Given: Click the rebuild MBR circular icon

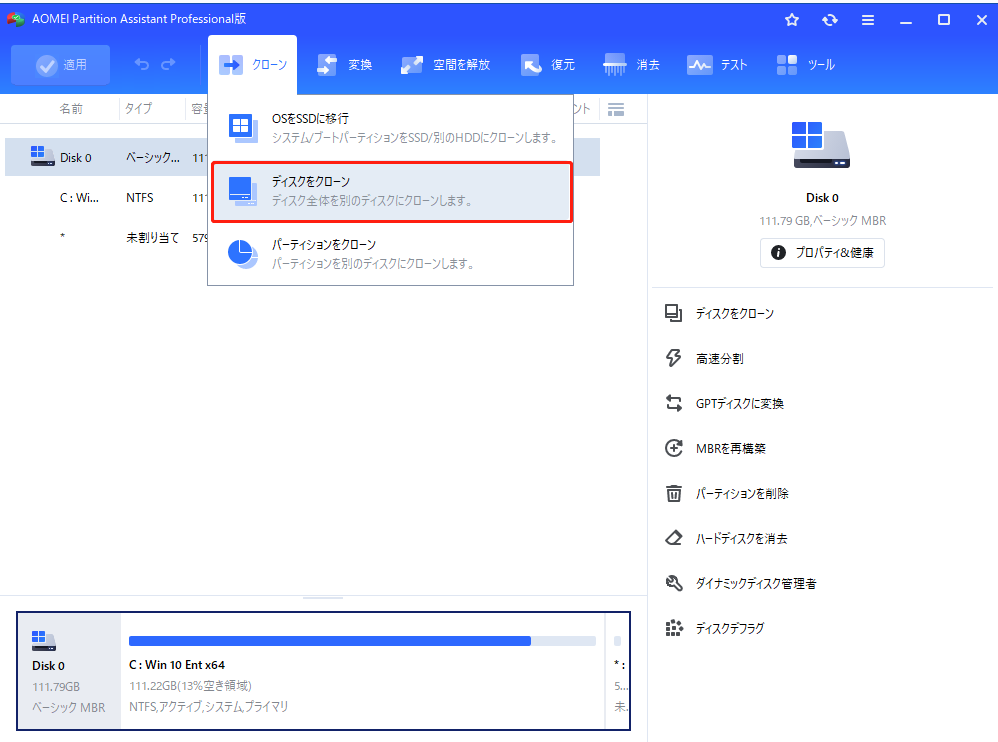Looking at the screenshot, I should click(x=673, y=448).
